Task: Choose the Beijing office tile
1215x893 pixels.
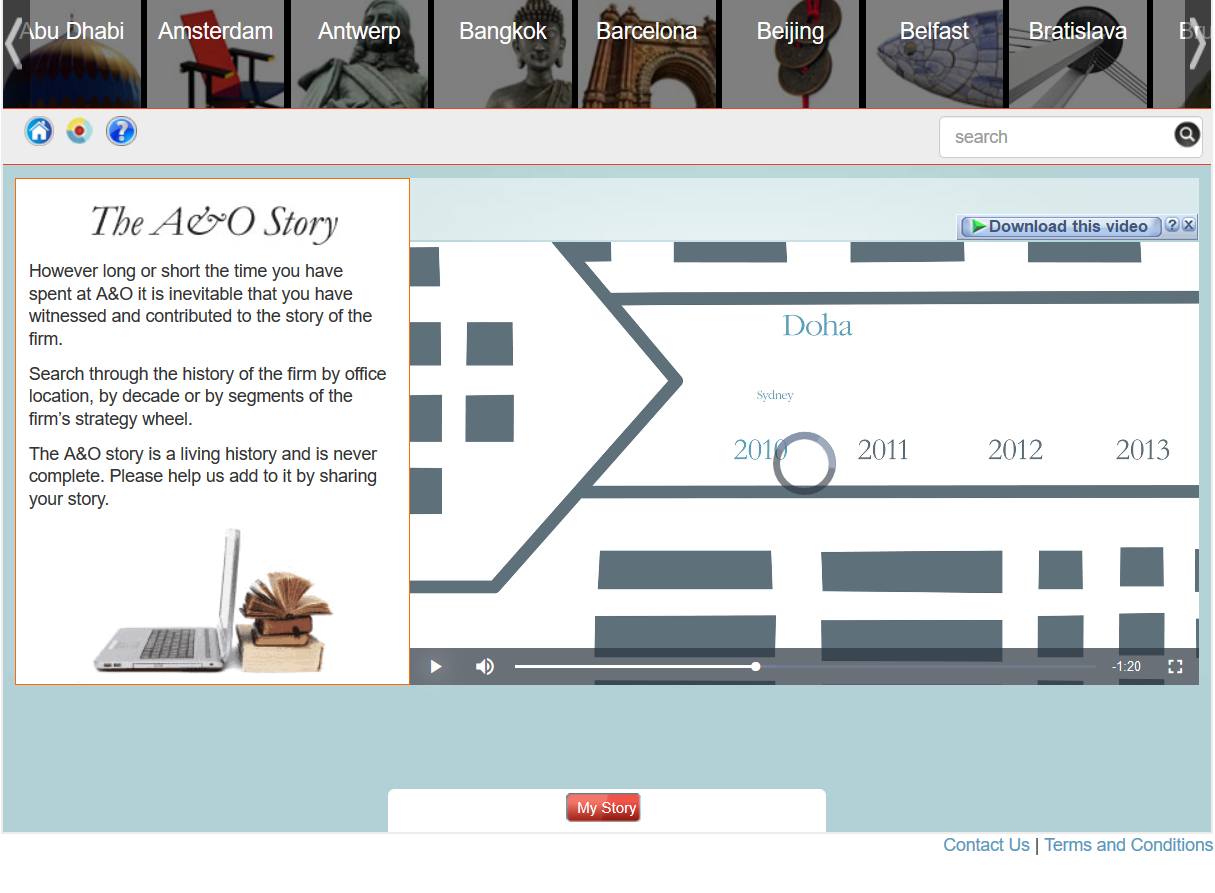Action: coord(791,54)
